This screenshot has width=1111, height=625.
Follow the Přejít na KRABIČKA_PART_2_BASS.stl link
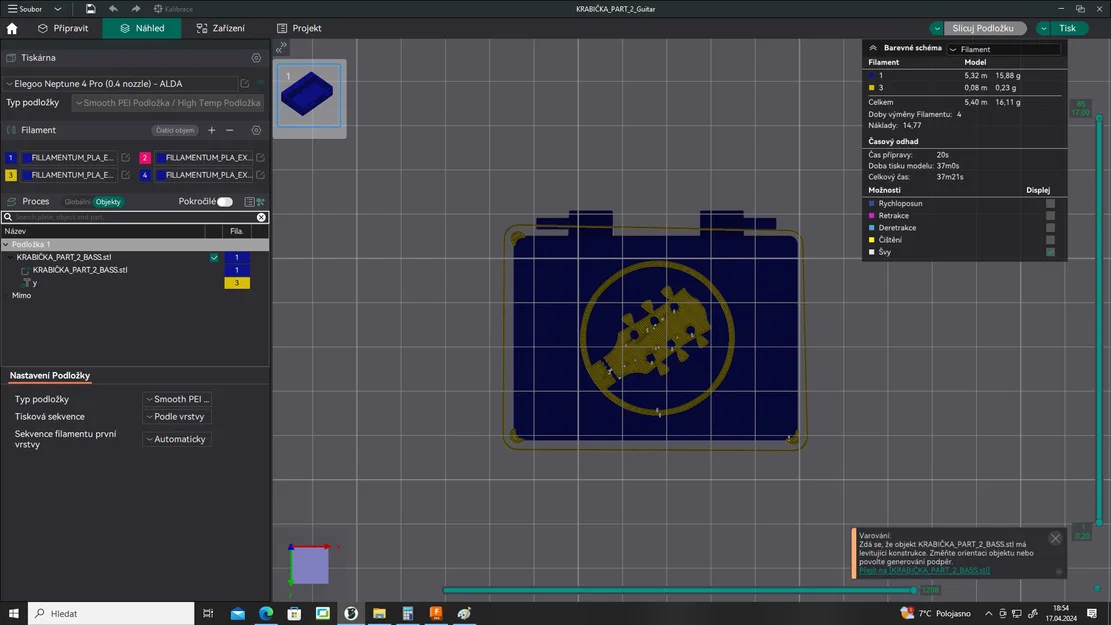924,570
